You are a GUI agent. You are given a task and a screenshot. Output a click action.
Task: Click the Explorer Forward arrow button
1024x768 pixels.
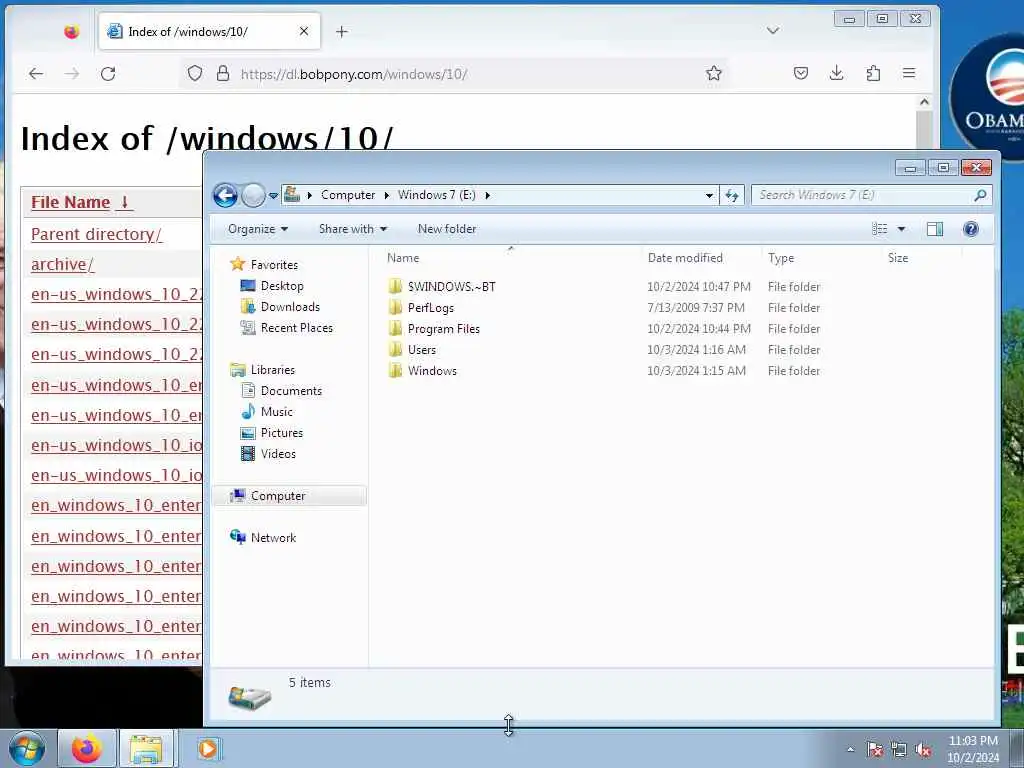coord(253,195)
